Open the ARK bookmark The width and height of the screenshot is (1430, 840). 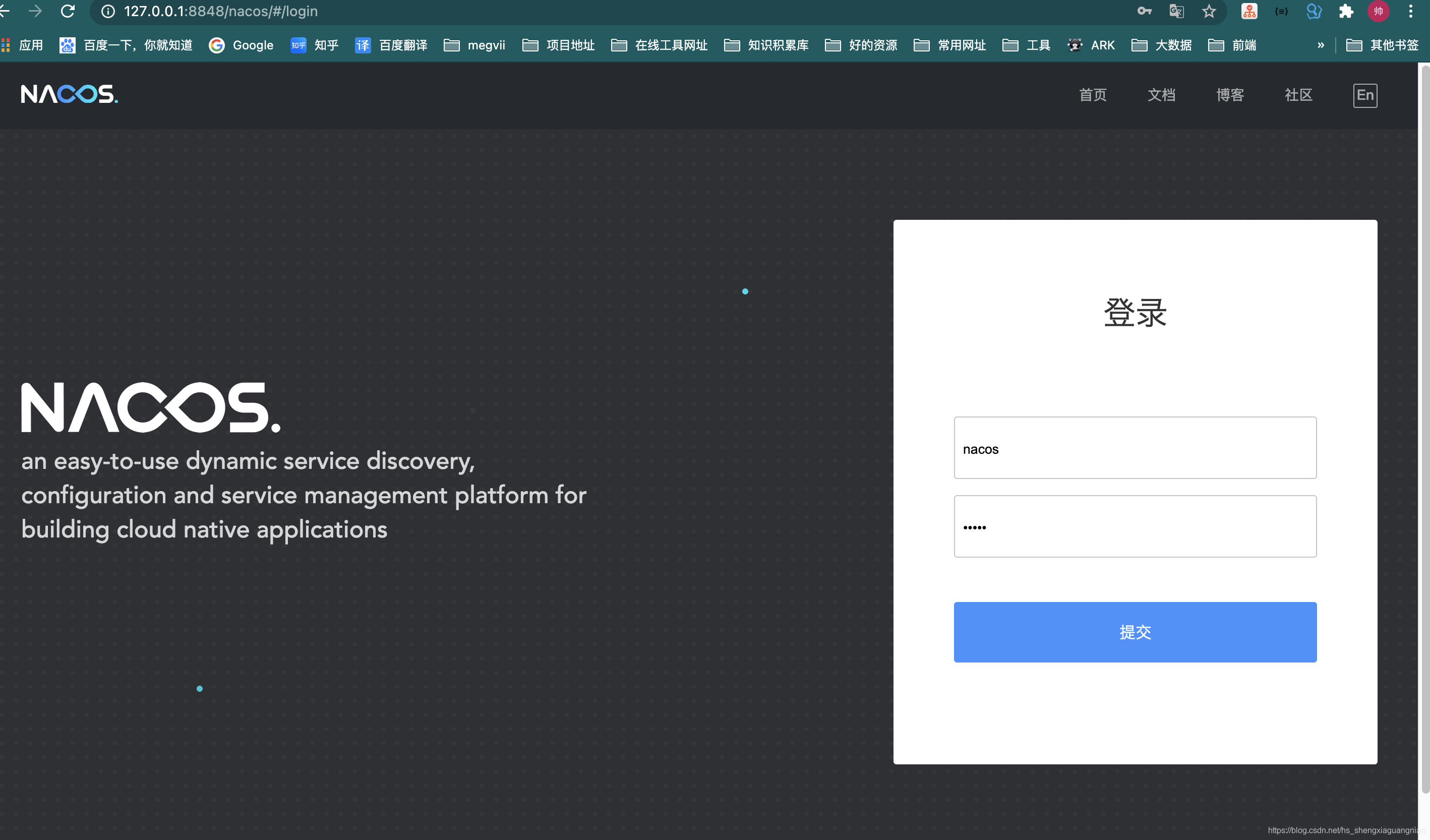point(1091,45)
